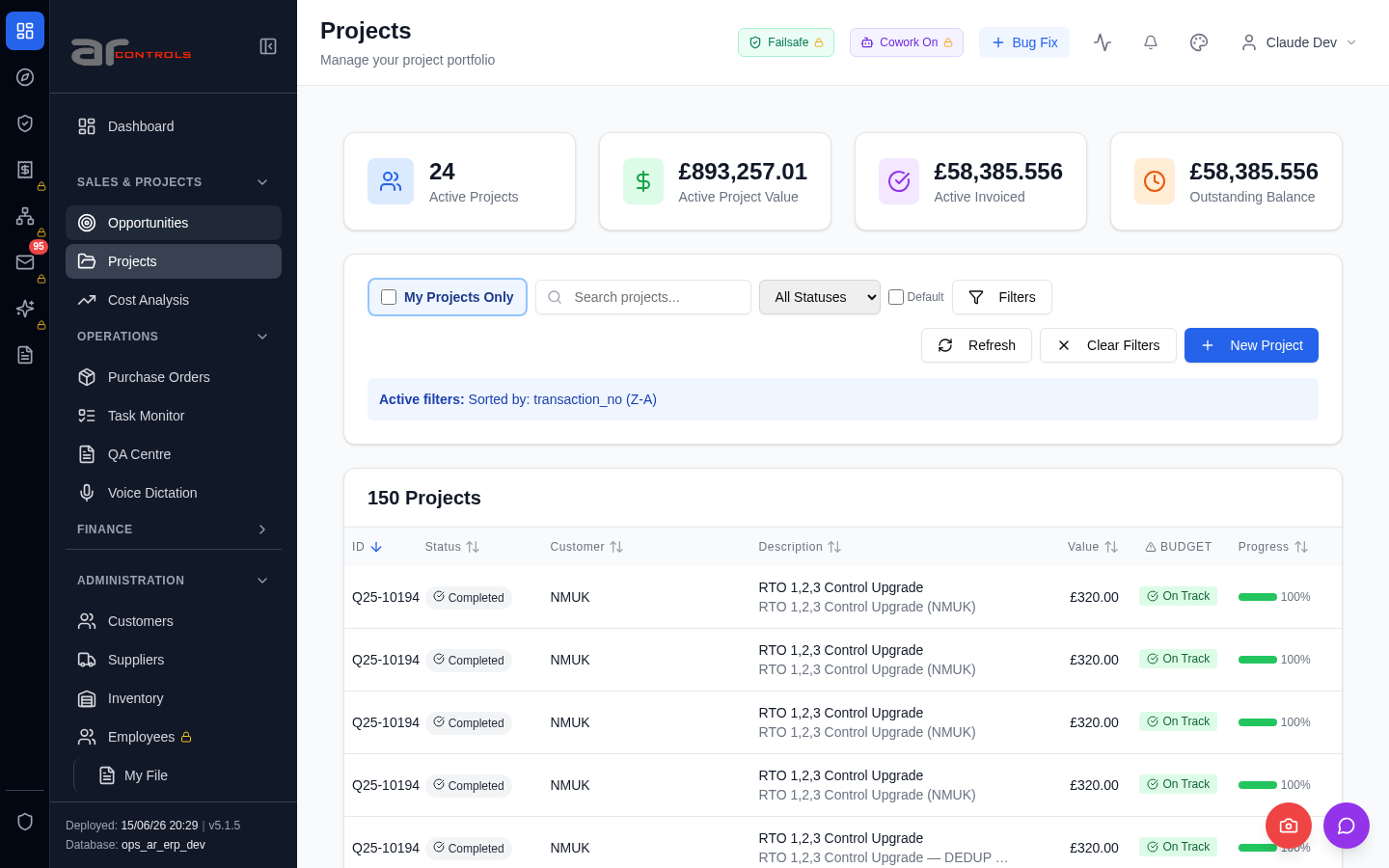Open Suppliers page
Screen dimensions: 1389x868
click(174, 660)
